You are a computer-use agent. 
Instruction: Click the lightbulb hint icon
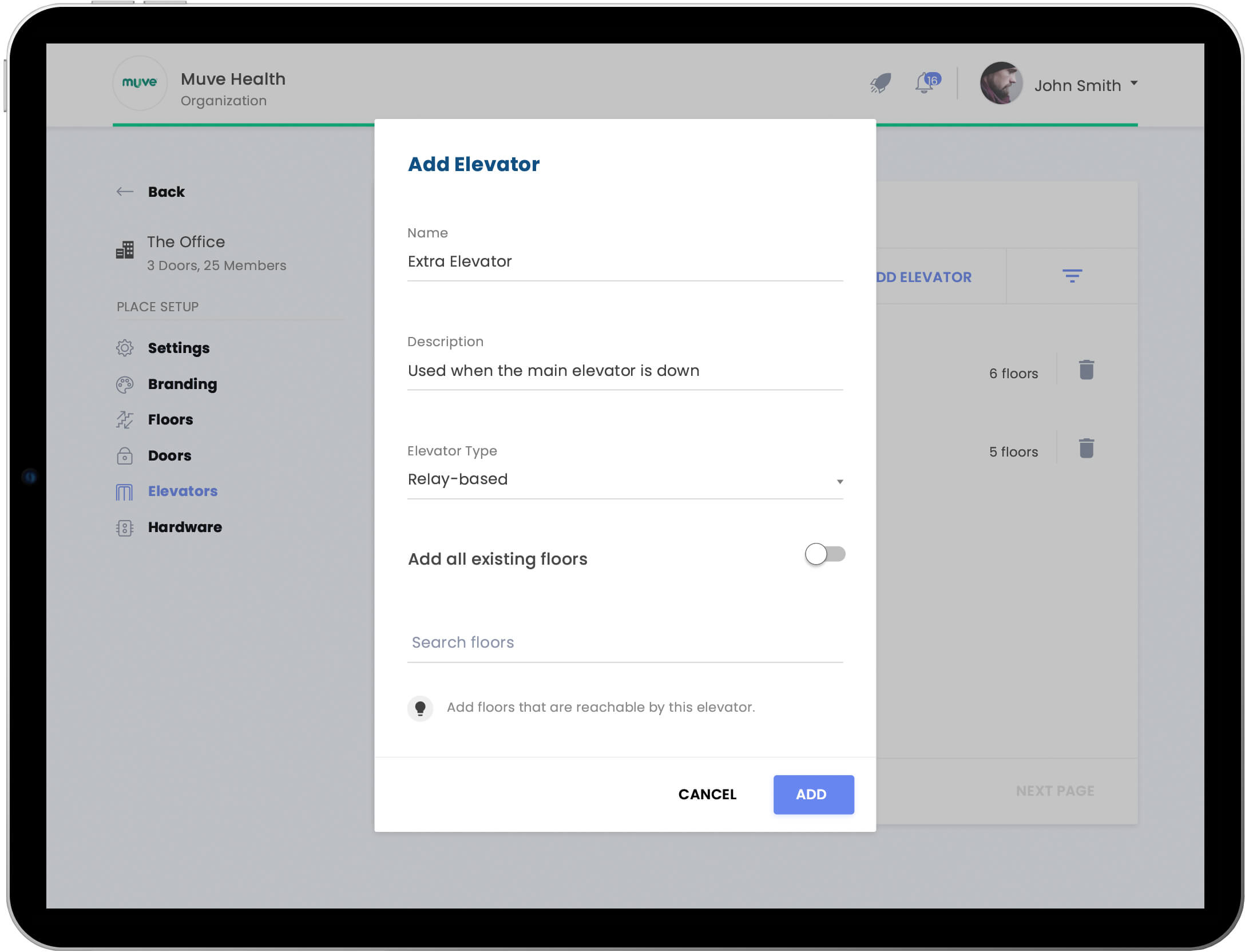click(x=420, y=708)
